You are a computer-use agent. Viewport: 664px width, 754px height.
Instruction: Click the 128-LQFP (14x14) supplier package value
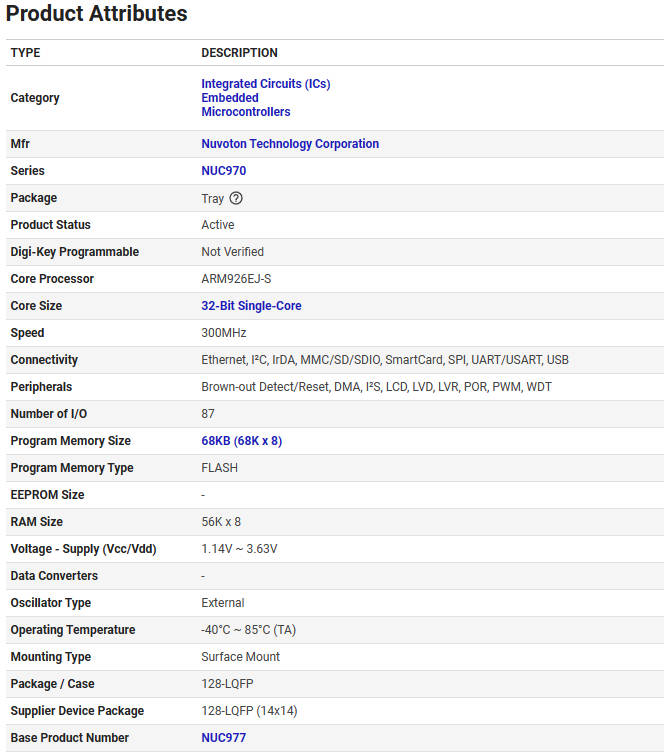249,711
